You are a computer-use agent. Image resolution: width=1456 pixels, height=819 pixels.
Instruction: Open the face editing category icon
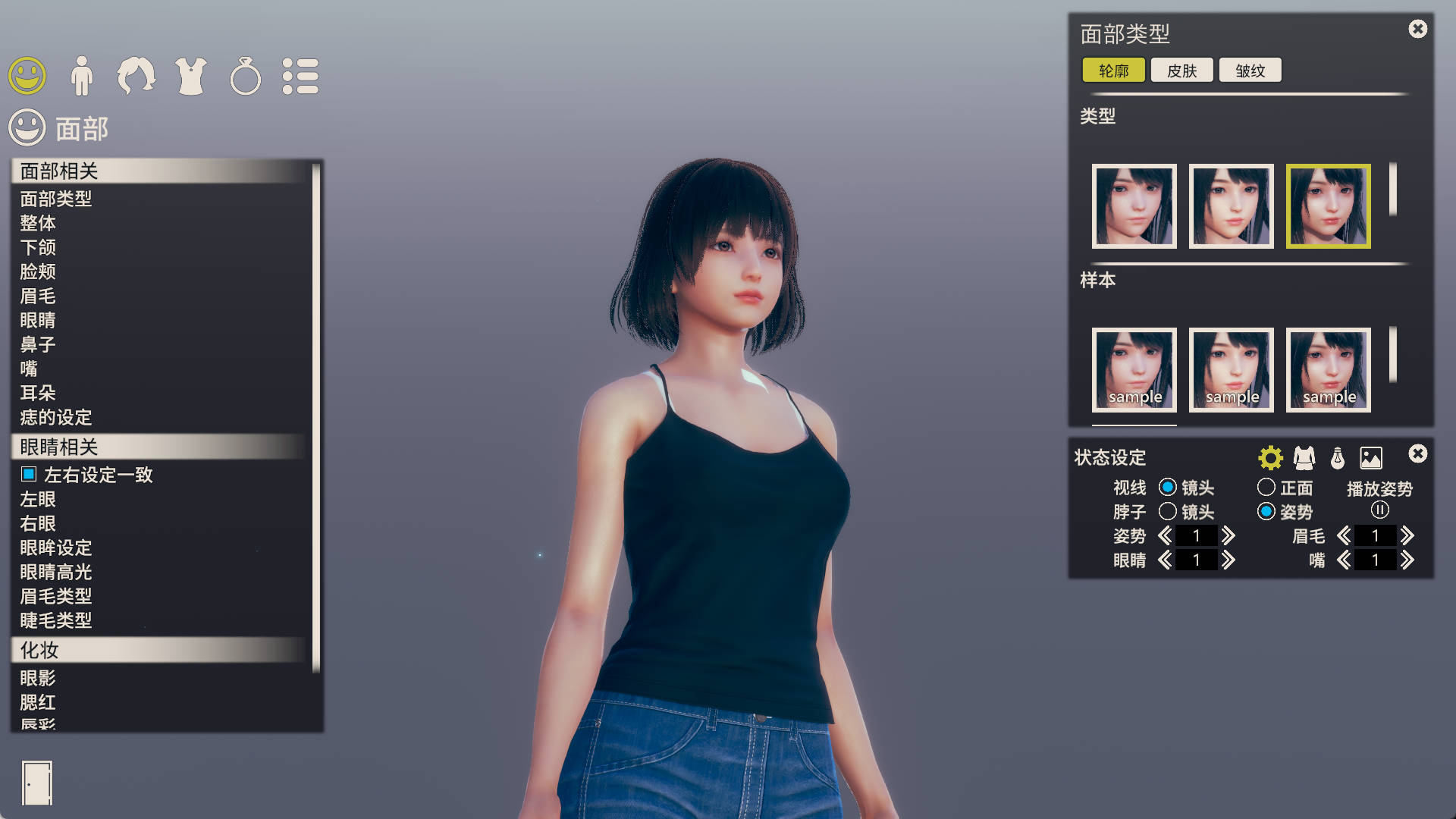pos(27,75)
